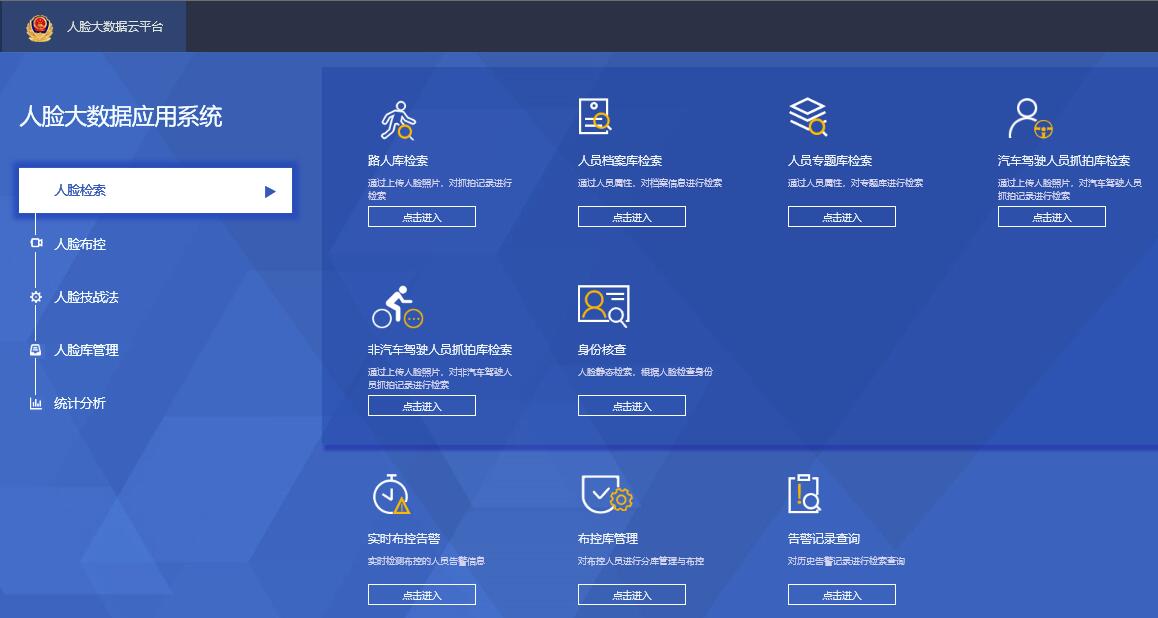Click the personnel archive search icon (人员档案库检索)
Viewport: 1158px width, 618px height.
click(595, 117)
